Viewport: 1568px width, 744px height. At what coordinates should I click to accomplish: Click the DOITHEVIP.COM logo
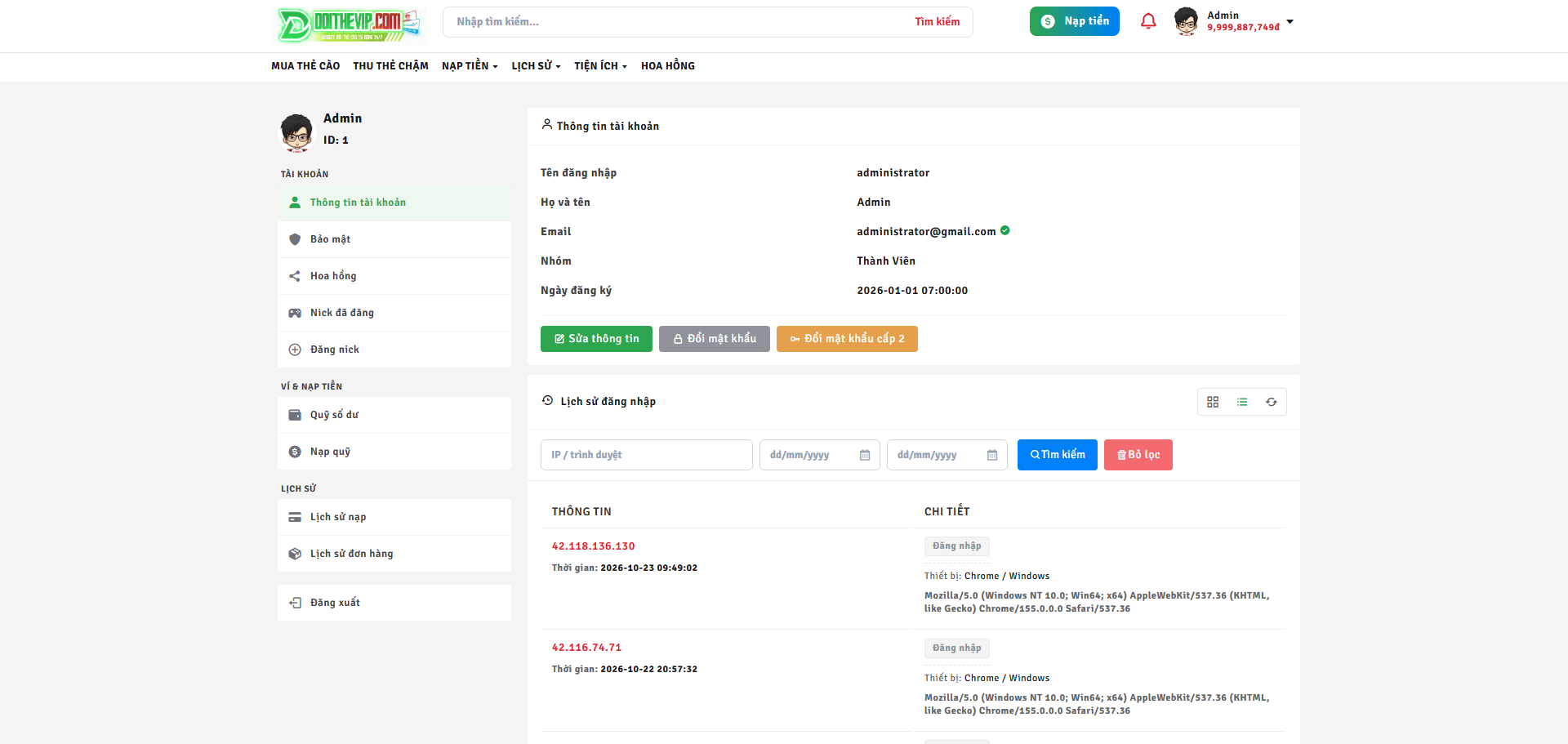click(350, 25)
